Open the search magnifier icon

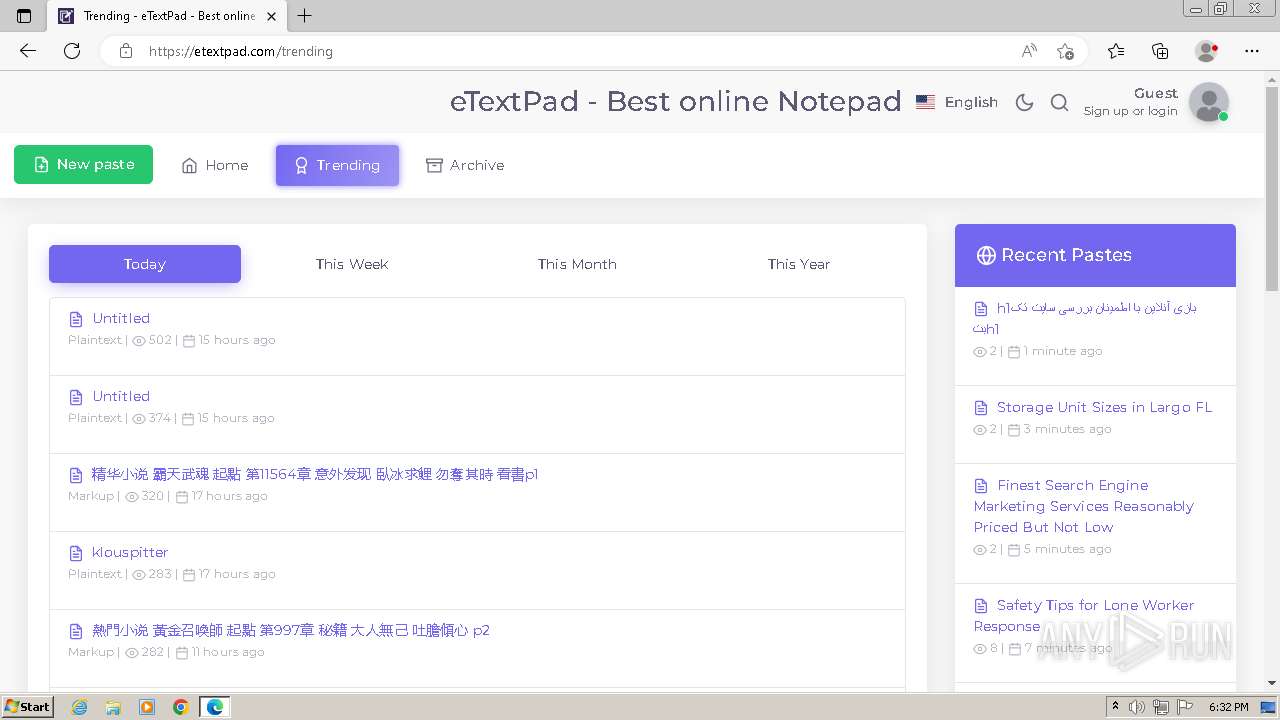tap(1060, 102)
